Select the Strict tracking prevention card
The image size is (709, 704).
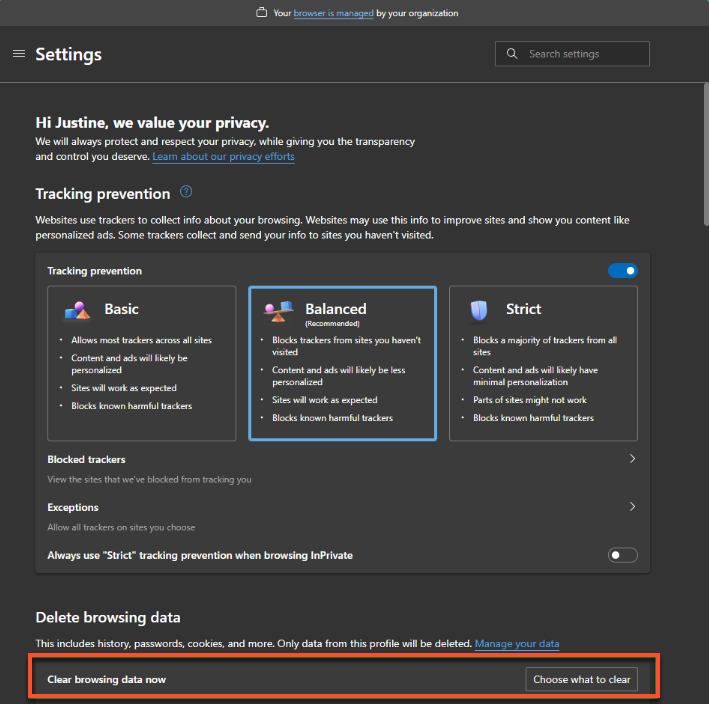pyautogui.click(x=543, y=363)
